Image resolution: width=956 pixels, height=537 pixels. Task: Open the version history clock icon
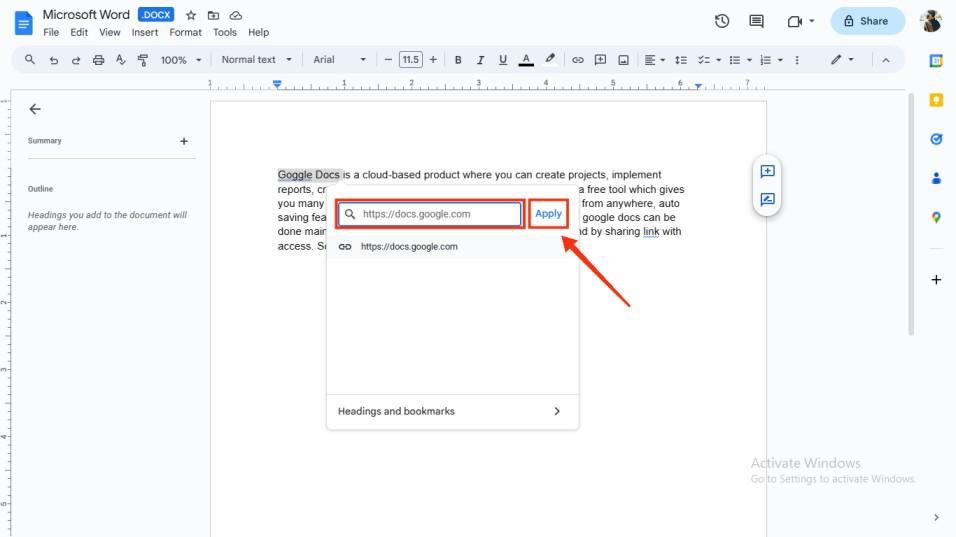point(722,21)
